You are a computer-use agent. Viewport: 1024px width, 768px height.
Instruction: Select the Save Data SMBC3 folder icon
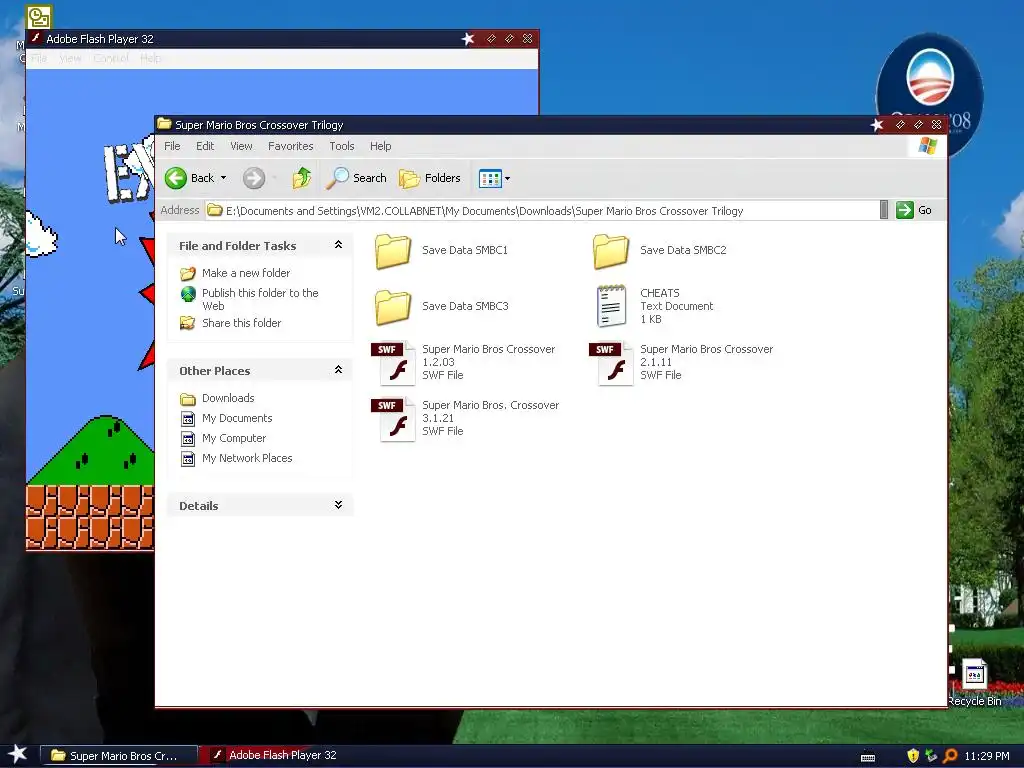pos(392,307)
